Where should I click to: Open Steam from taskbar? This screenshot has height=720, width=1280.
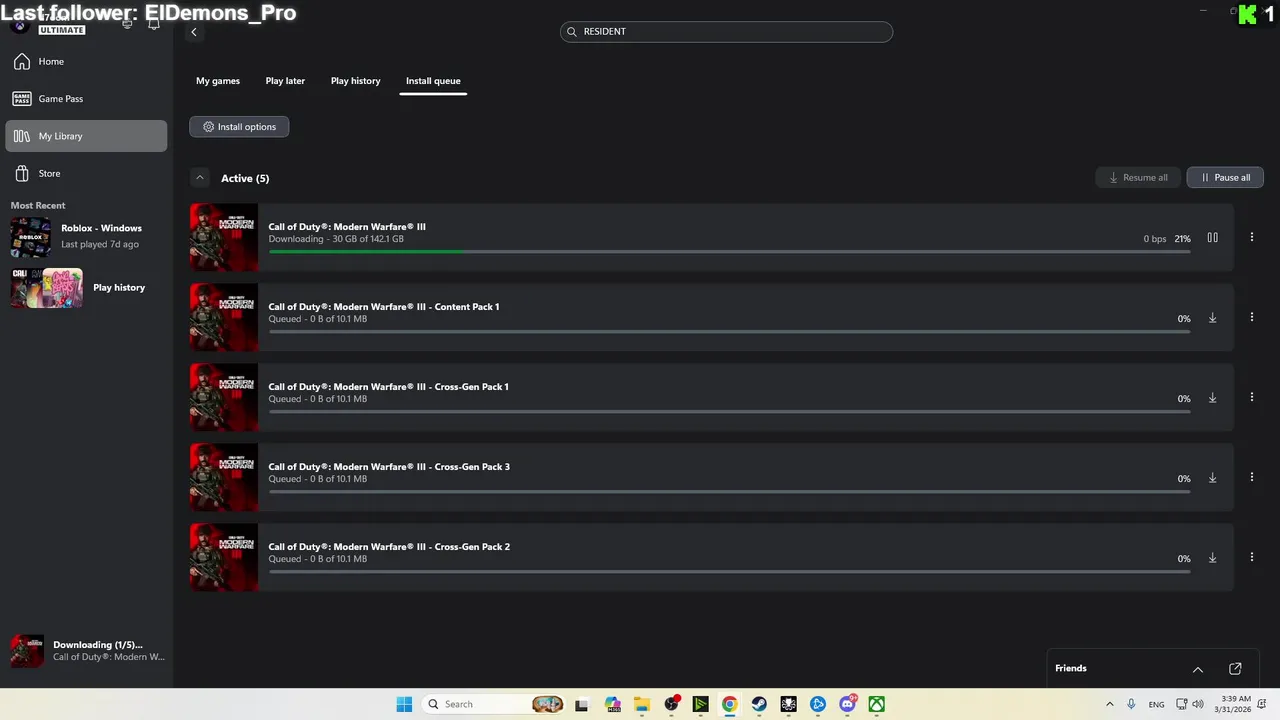tap(759, 704)
